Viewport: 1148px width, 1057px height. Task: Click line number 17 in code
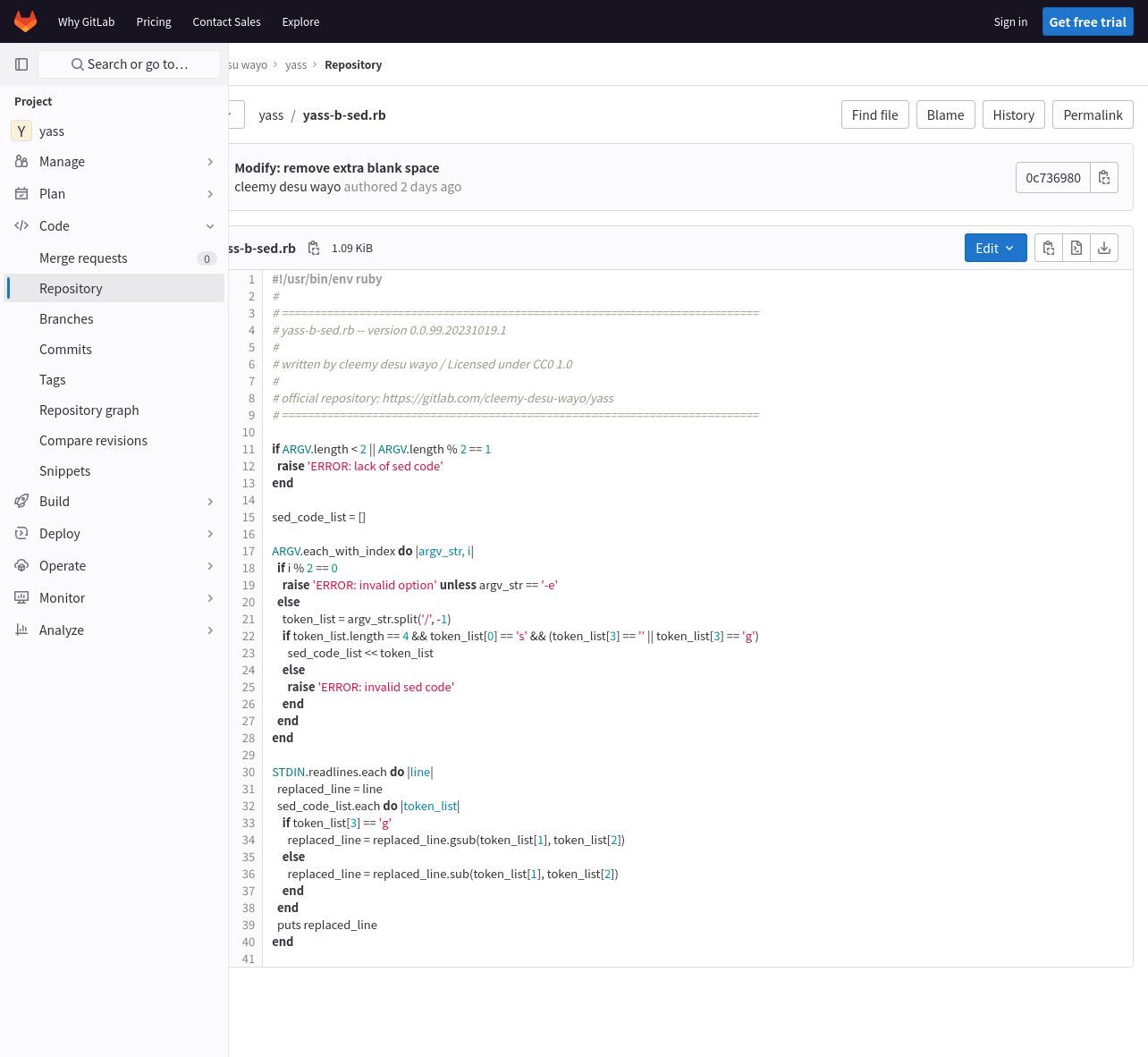[249, 551]
